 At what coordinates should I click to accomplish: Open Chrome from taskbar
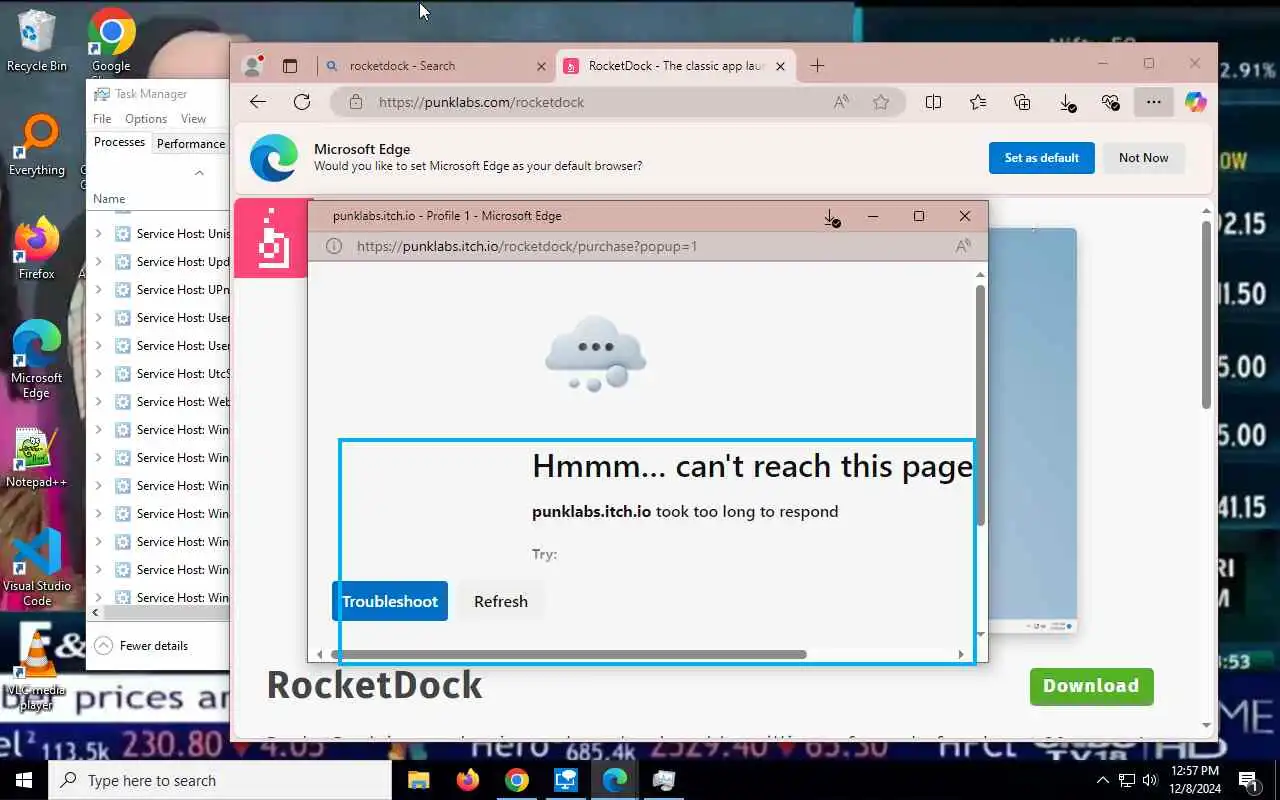(517, 780)
